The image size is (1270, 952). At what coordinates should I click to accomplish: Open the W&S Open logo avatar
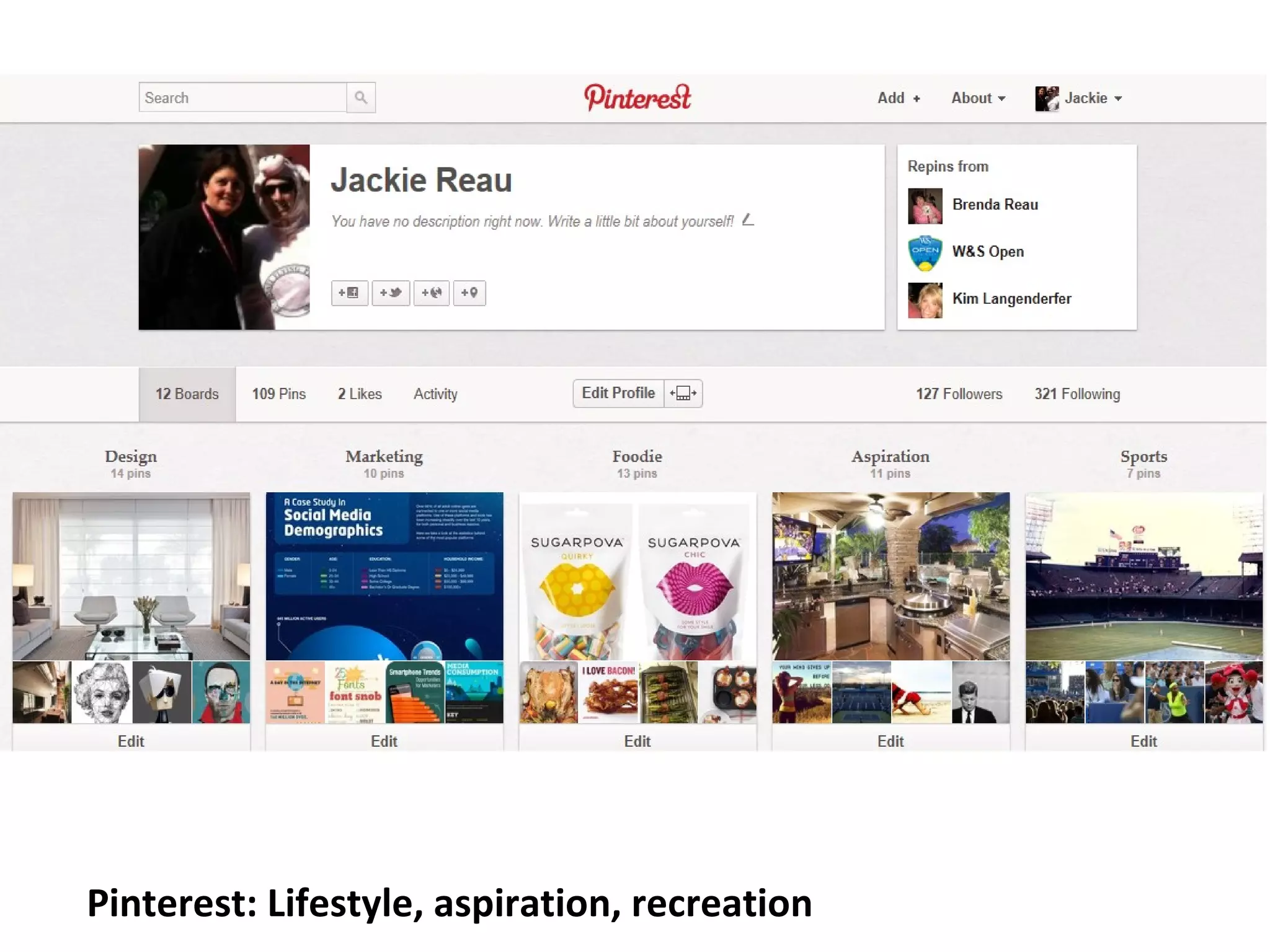(x=925, y=253)
